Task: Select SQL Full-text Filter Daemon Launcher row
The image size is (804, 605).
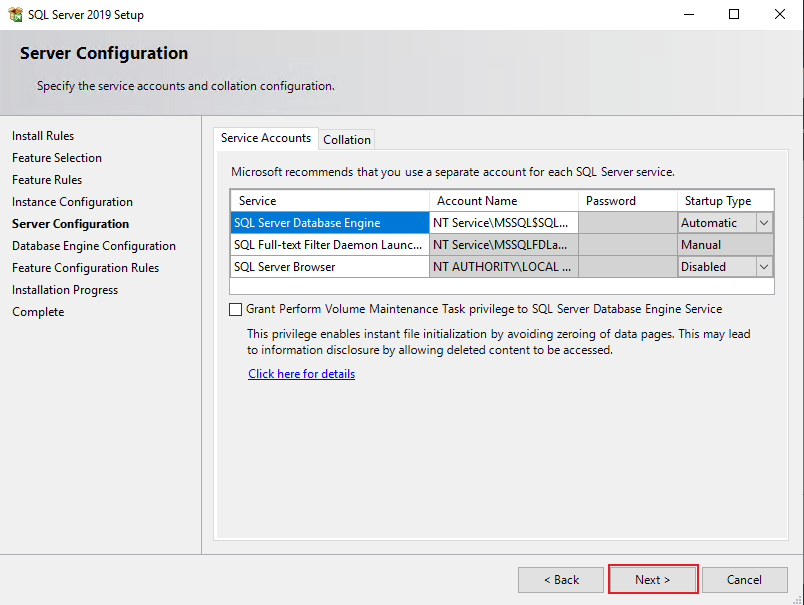Action: 329,245
